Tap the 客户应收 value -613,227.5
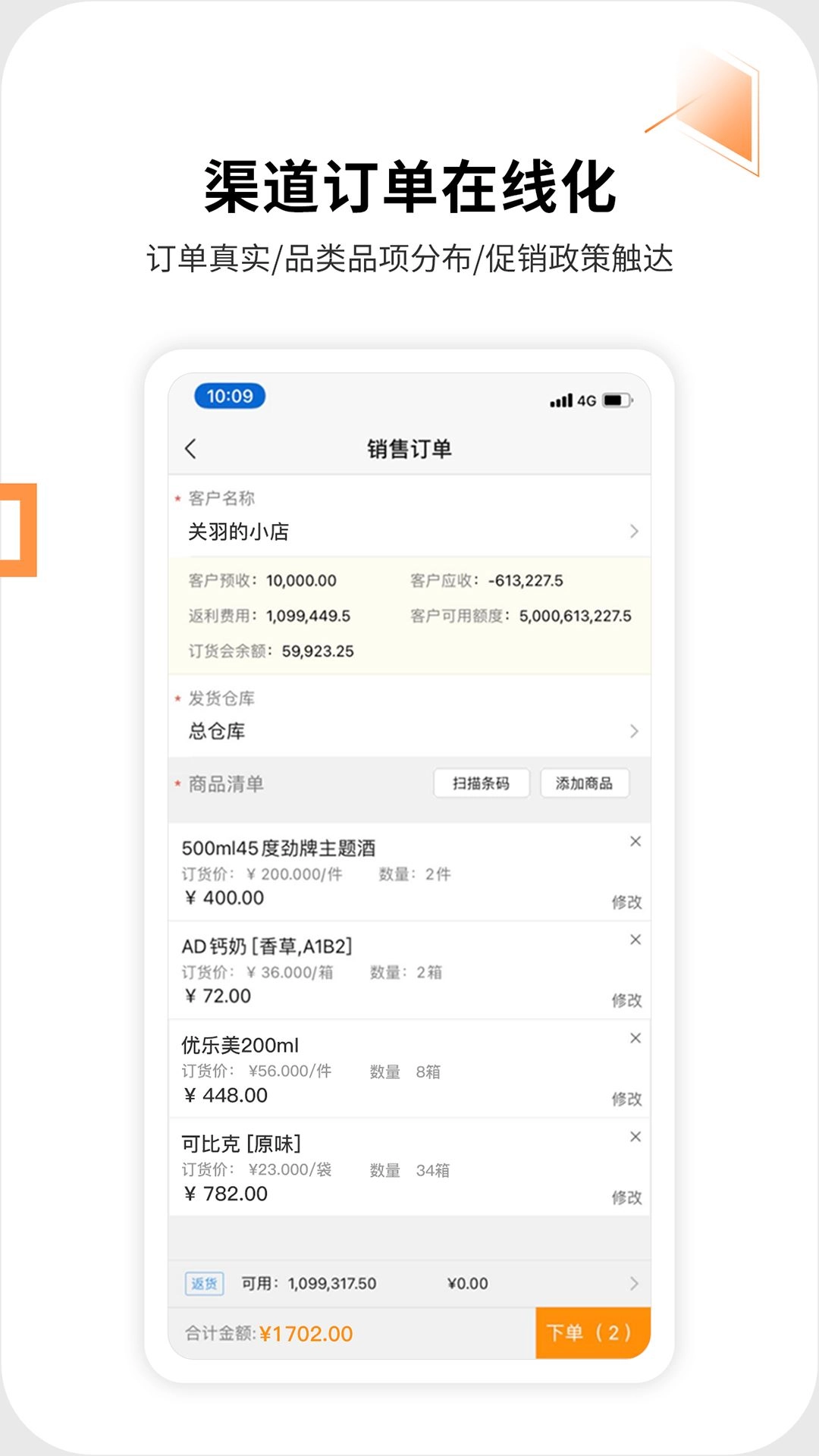 526,581
